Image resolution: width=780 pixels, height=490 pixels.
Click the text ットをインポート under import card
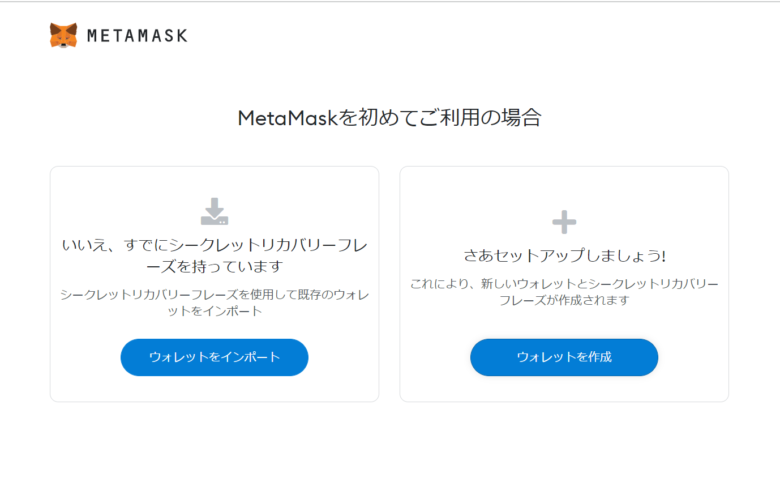tap(214, 311)
